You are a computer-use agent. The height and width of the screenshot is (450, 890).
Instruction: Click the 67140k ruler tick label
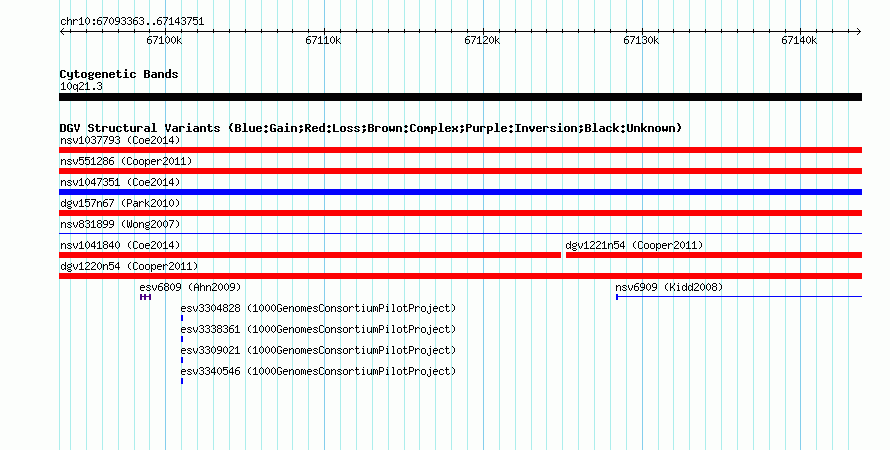coord(799,40)
